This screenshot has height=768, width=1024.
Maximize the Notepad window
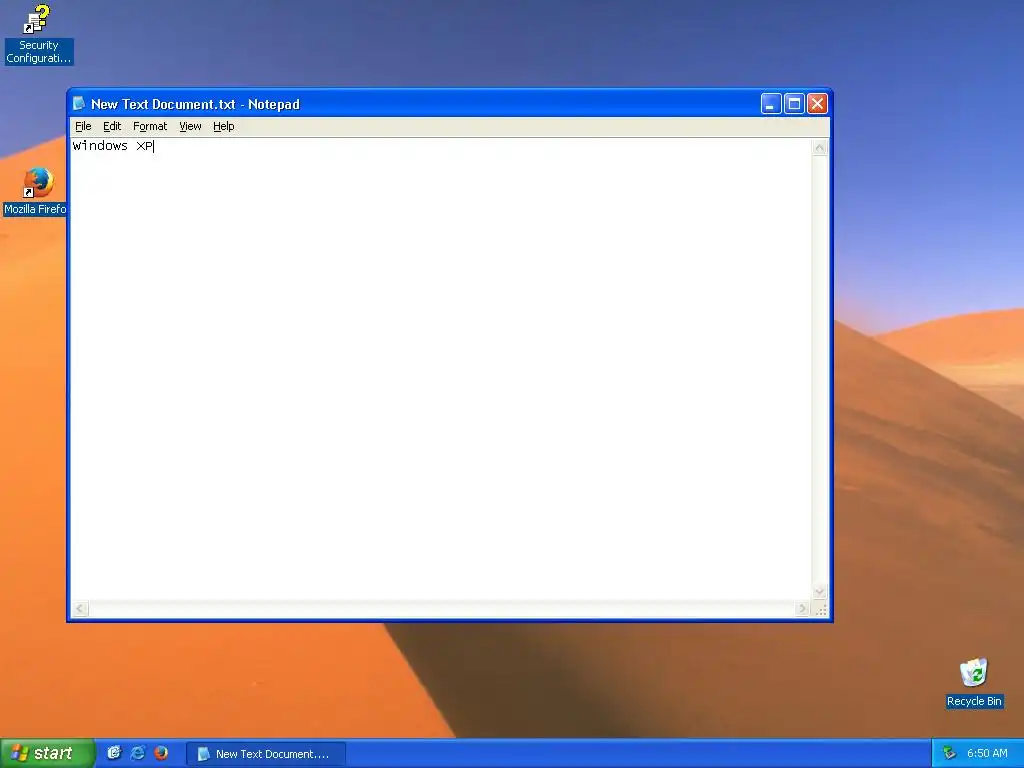794,103
